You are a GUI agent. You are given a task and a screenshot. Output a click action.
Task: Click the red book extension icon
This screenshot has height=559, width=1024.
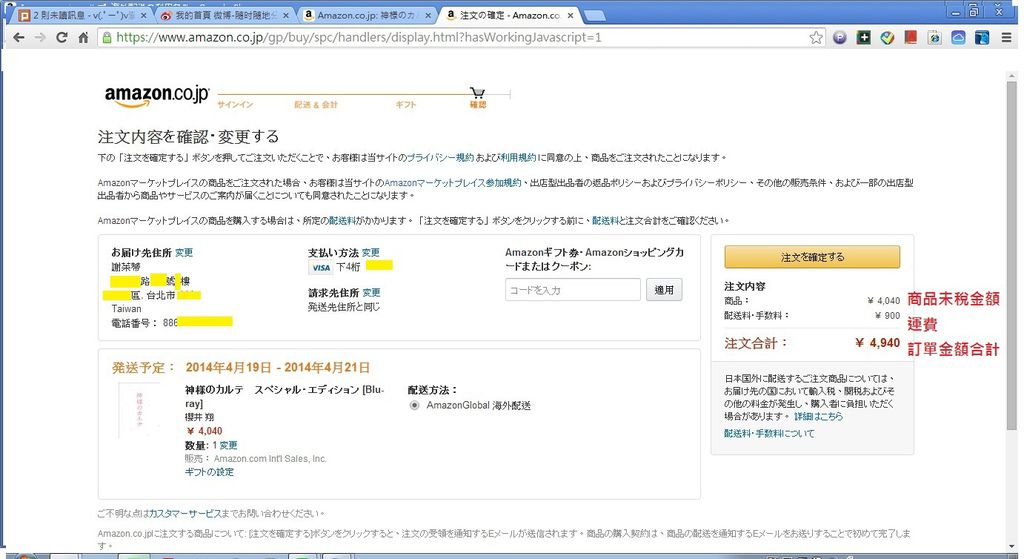click(911, 38)
